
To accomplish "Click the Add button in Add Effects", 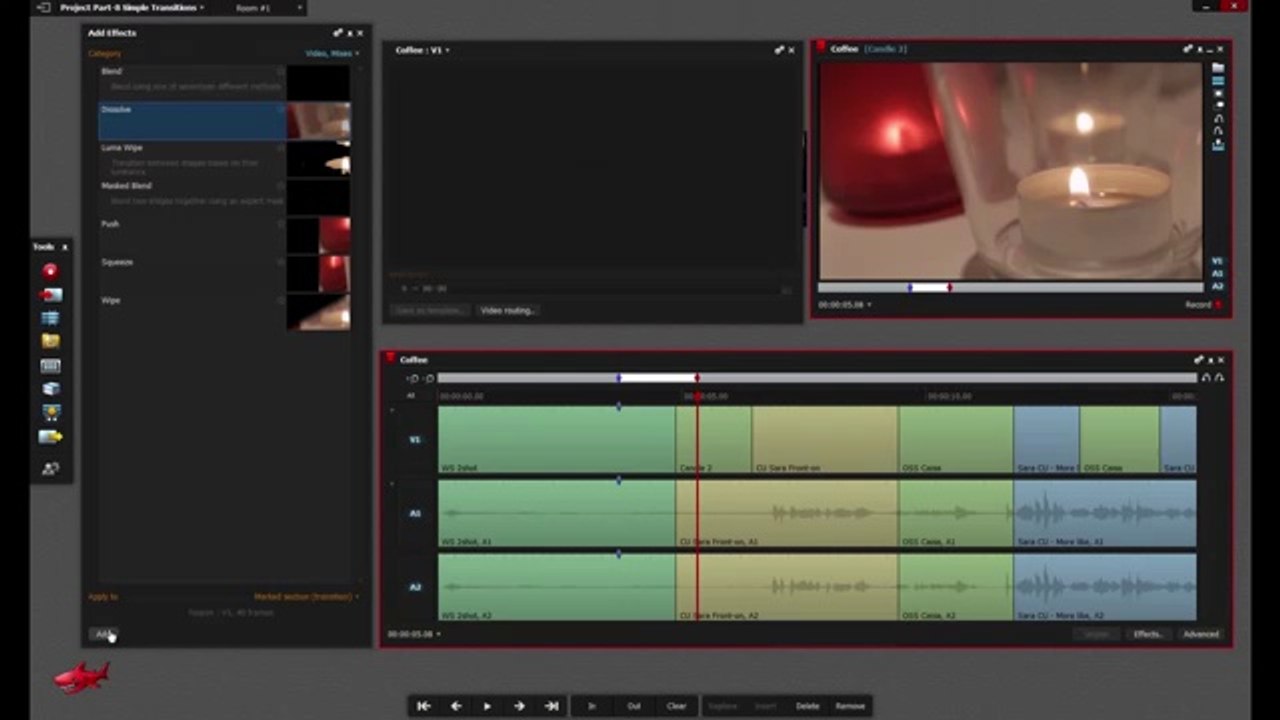I will pos(103,634).
